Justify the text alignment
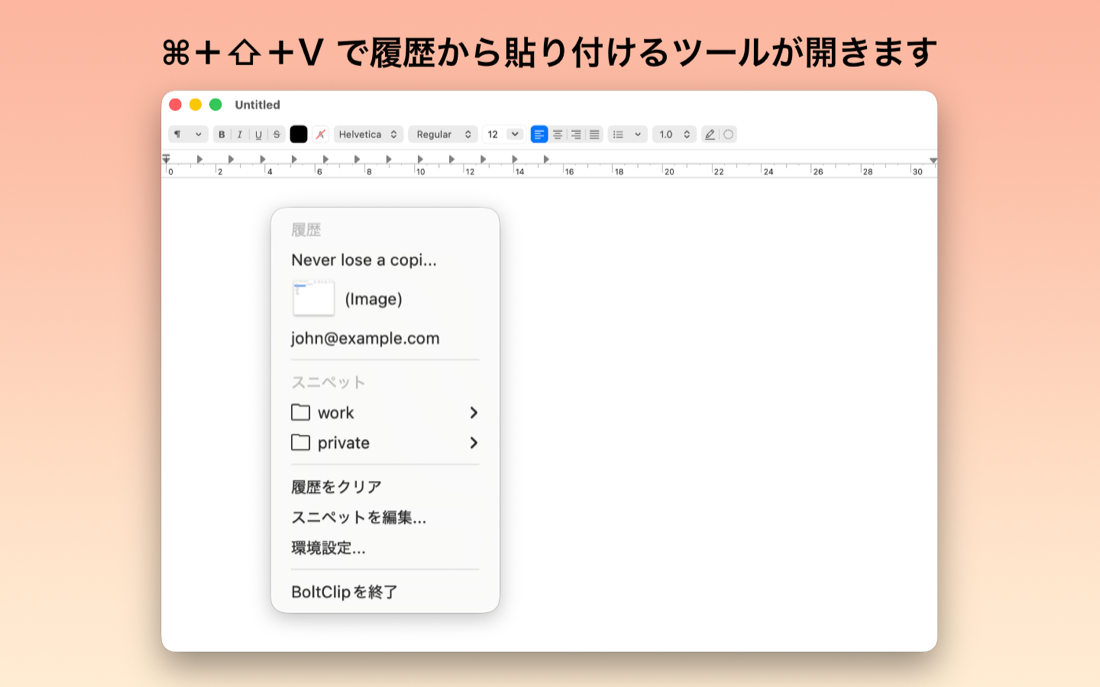Viewport: 1100px width, 687px height. click(594, 134)
